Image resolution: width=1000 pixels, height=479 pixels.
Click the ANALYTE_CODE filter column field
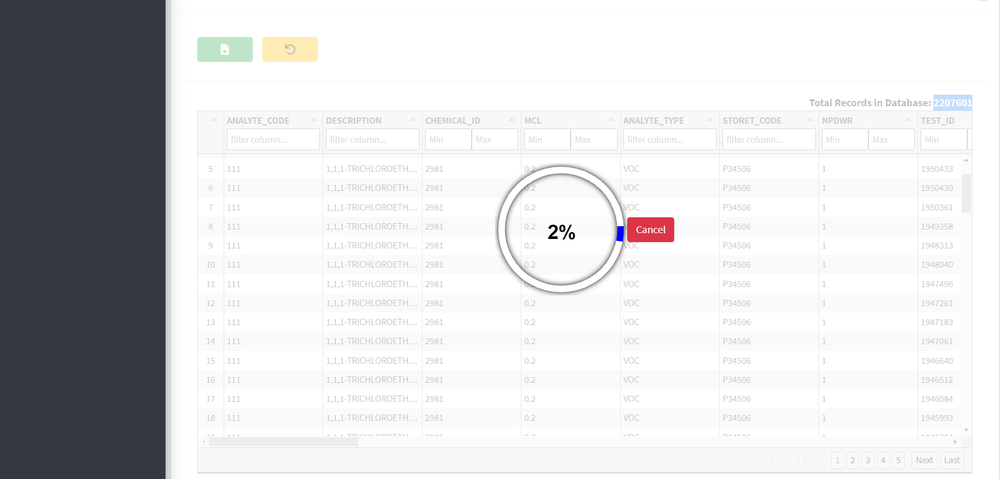pyautogui.click(x=273, y=140)
